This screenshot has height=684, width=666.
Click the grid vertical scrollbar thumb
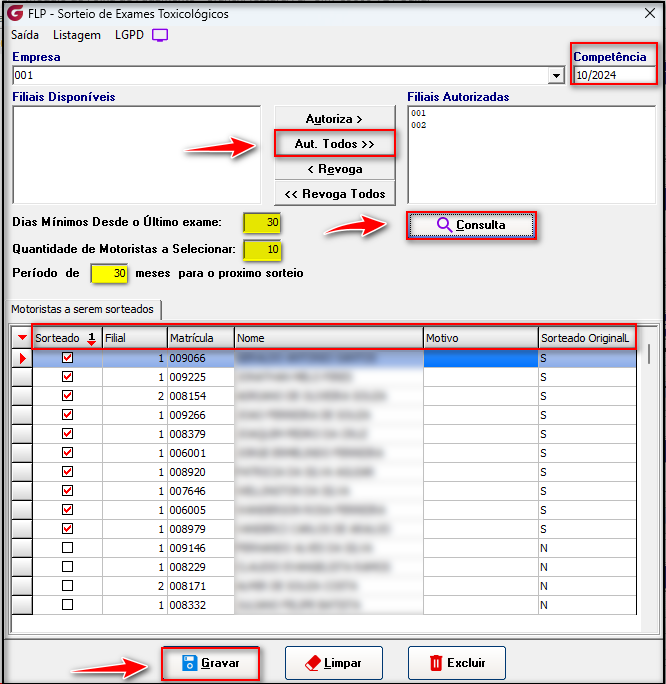(x=649, y=354)
